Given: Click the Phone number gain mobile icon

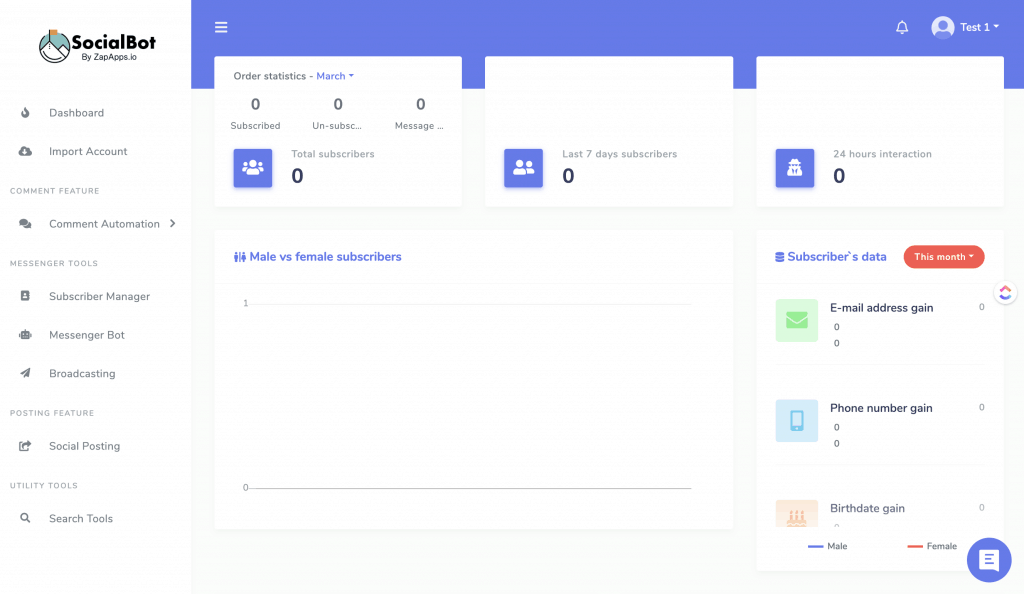Looking at the screenshot, I should (797, 420).
